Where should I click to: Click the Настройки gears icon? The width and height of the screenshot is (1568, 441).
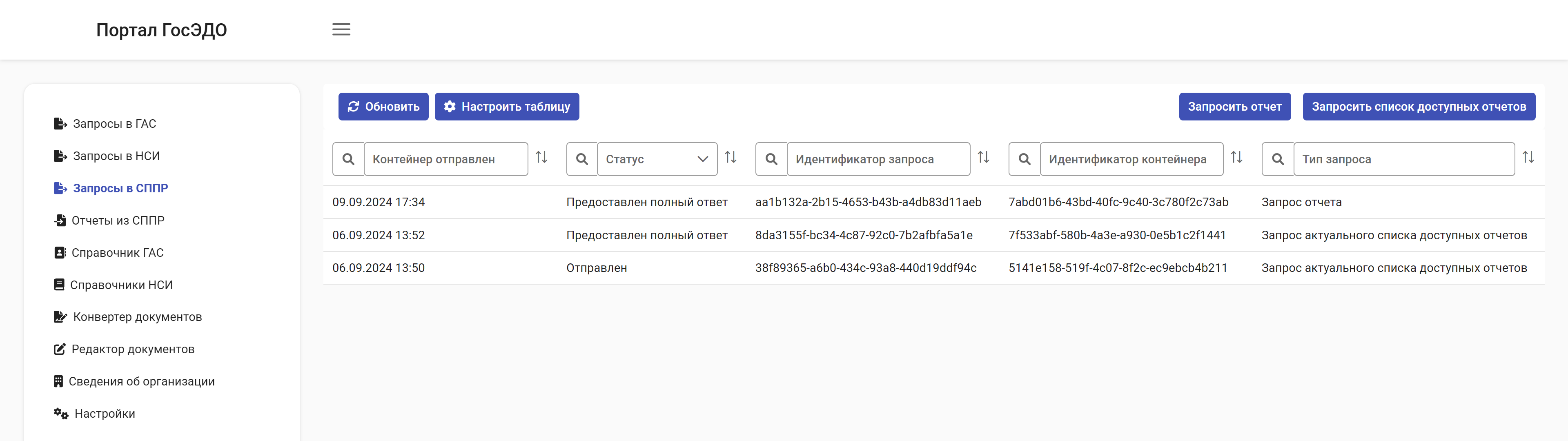[61, 414]
